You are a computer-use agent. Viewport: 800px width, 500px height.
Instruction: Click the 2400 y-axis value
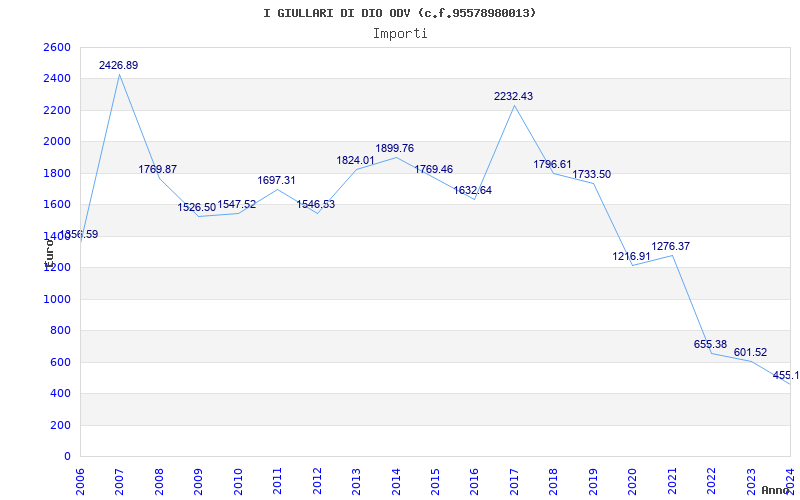57,79
